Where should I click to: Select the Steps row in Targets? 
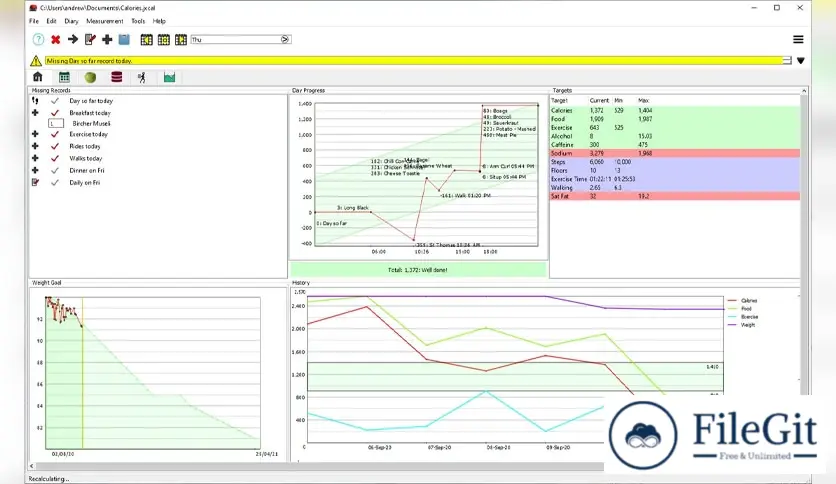coord(674,162)
